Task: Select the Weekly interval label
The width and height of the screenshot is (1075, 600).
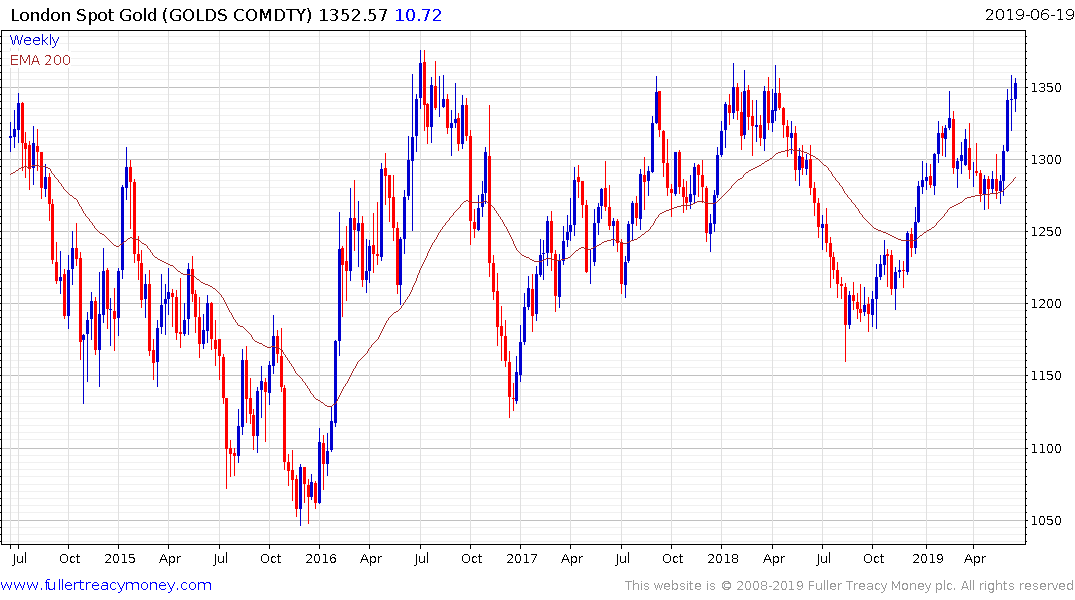Action: click(x=34, y=40)
